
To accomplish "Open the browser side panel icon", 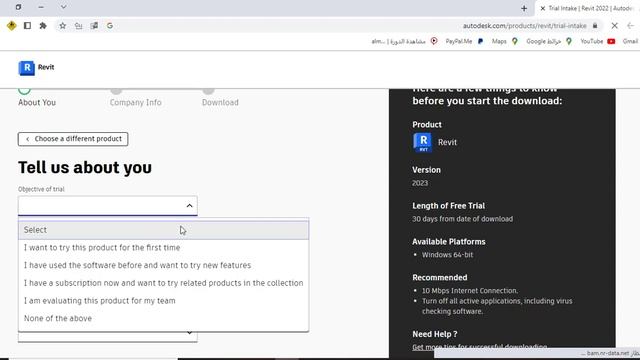I will [x=27, y=26].
